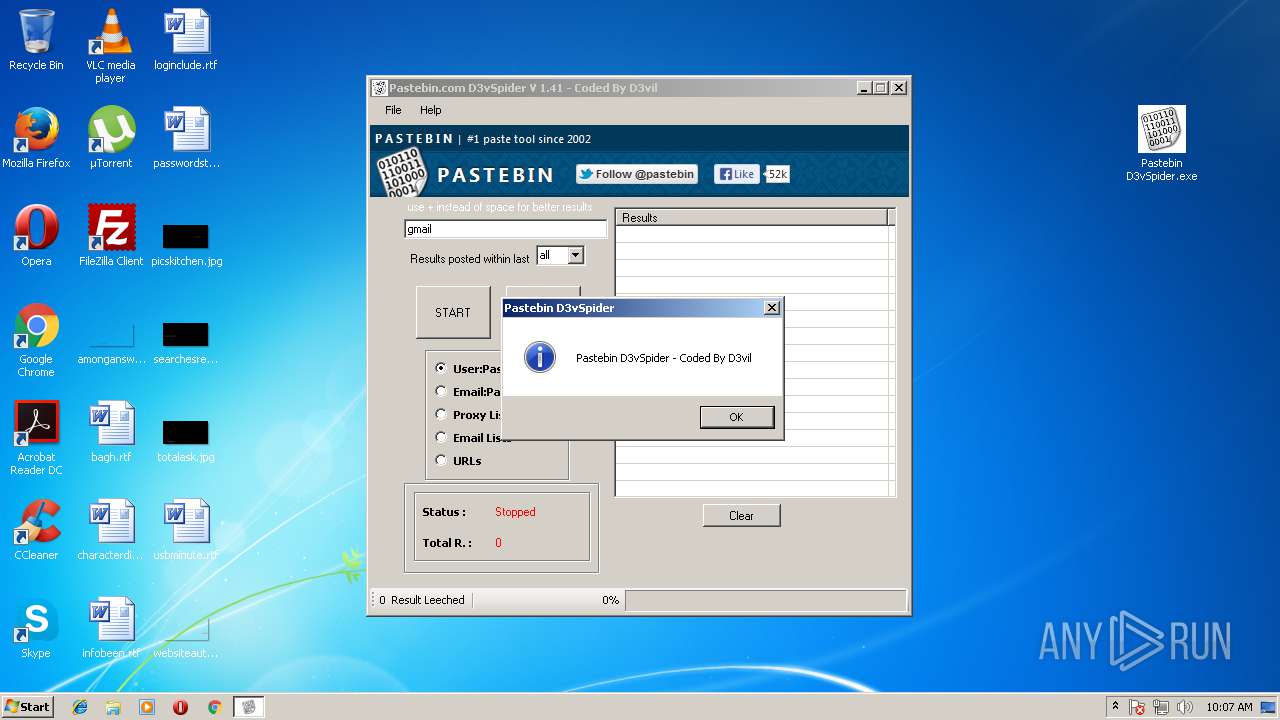Click the network tray icon
This screenshot has width=1280, height=720.
coord(1161,707)
